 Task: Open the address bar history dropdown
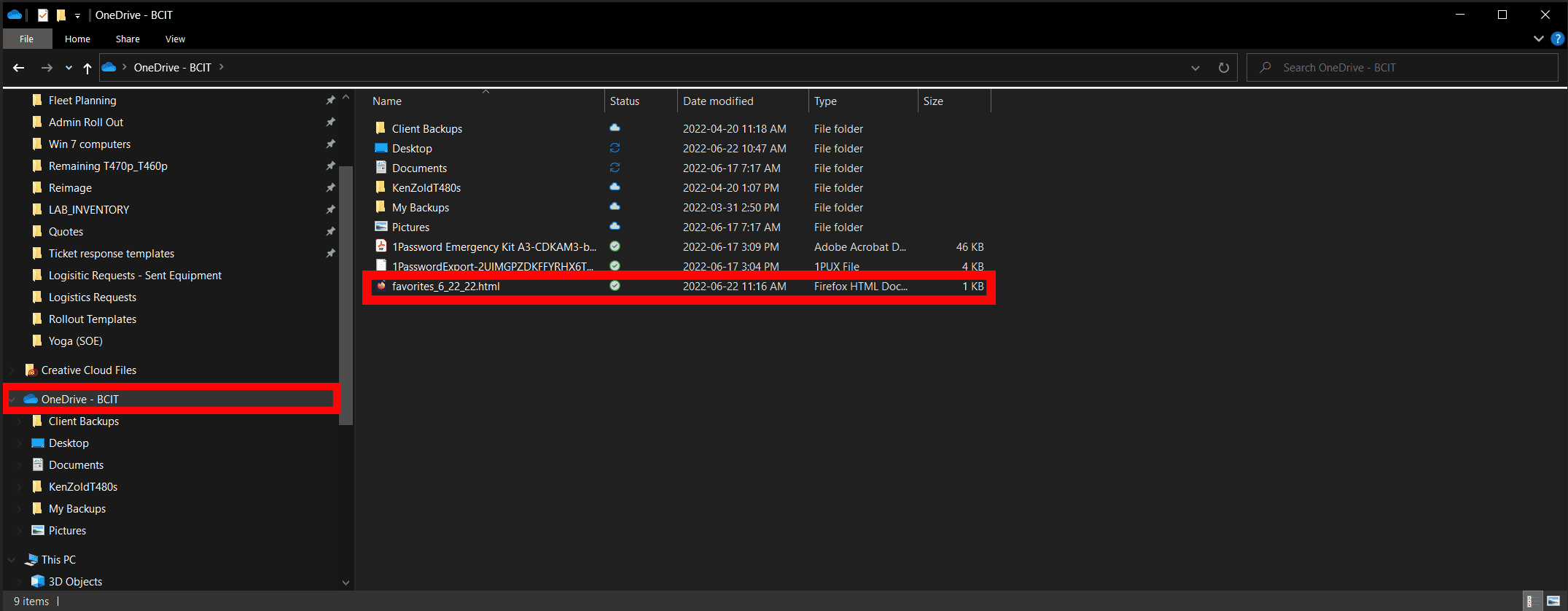click(x=1195, y=68)
